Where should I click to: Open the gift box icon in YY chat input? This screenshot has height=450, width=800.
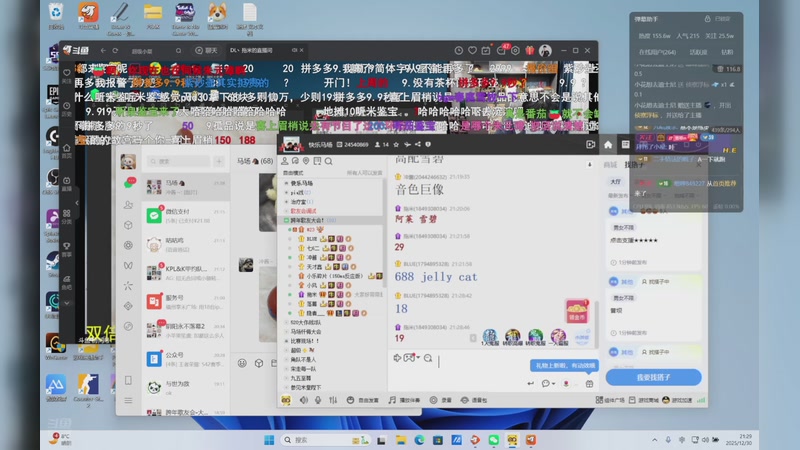(589, 384)
